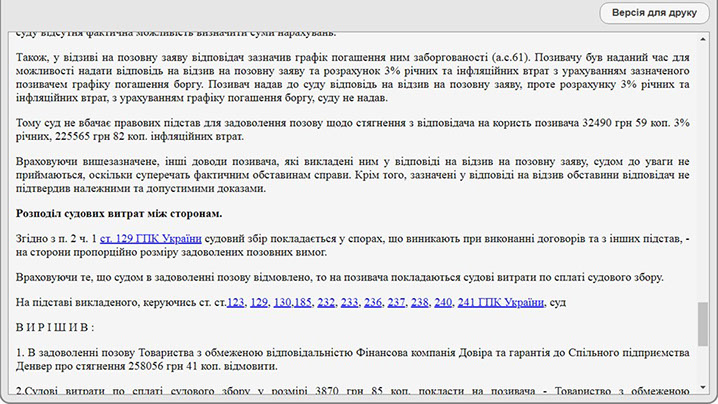Open the Версія для друку print version
The height and width of the screenshot is (404, 718).
[654, 13]
